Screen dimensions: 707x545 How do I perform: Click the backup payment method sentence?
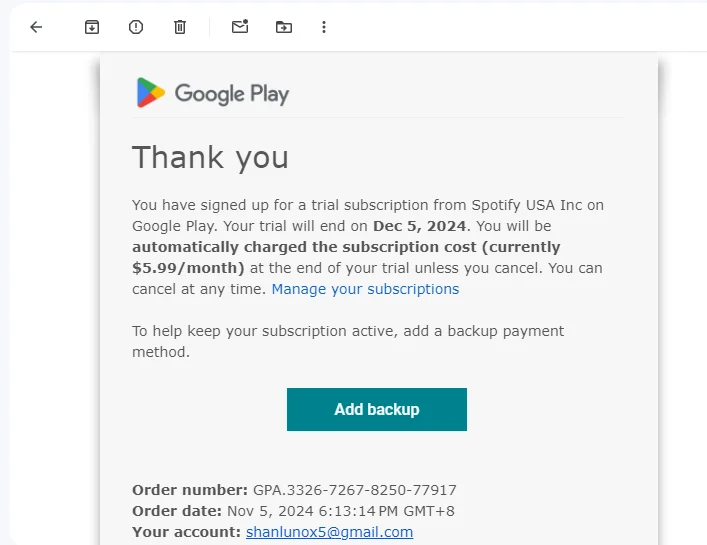click(348, 341)
